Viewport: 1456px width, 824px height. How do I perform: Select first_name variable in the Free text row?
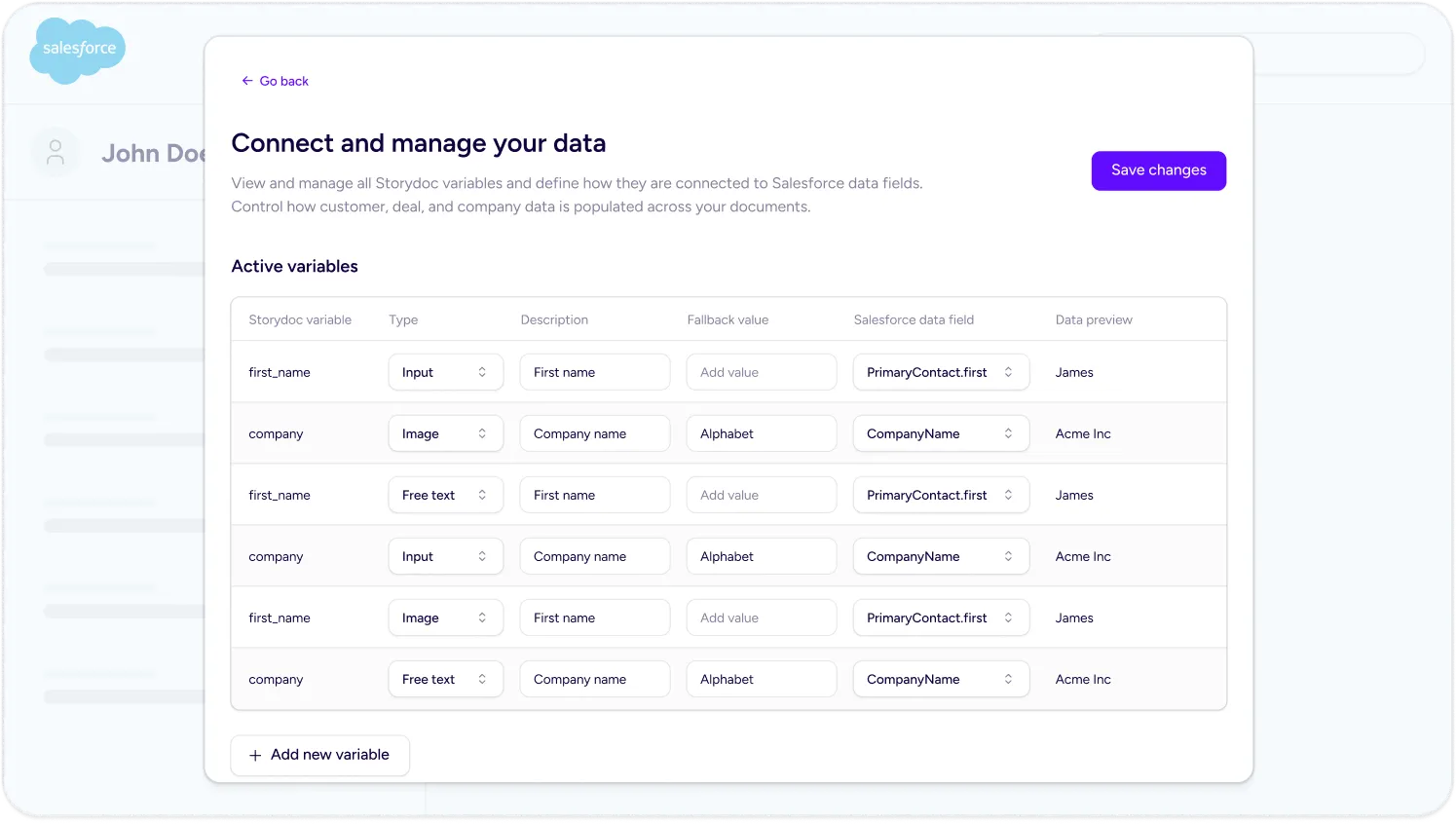(x=280, y=495)
